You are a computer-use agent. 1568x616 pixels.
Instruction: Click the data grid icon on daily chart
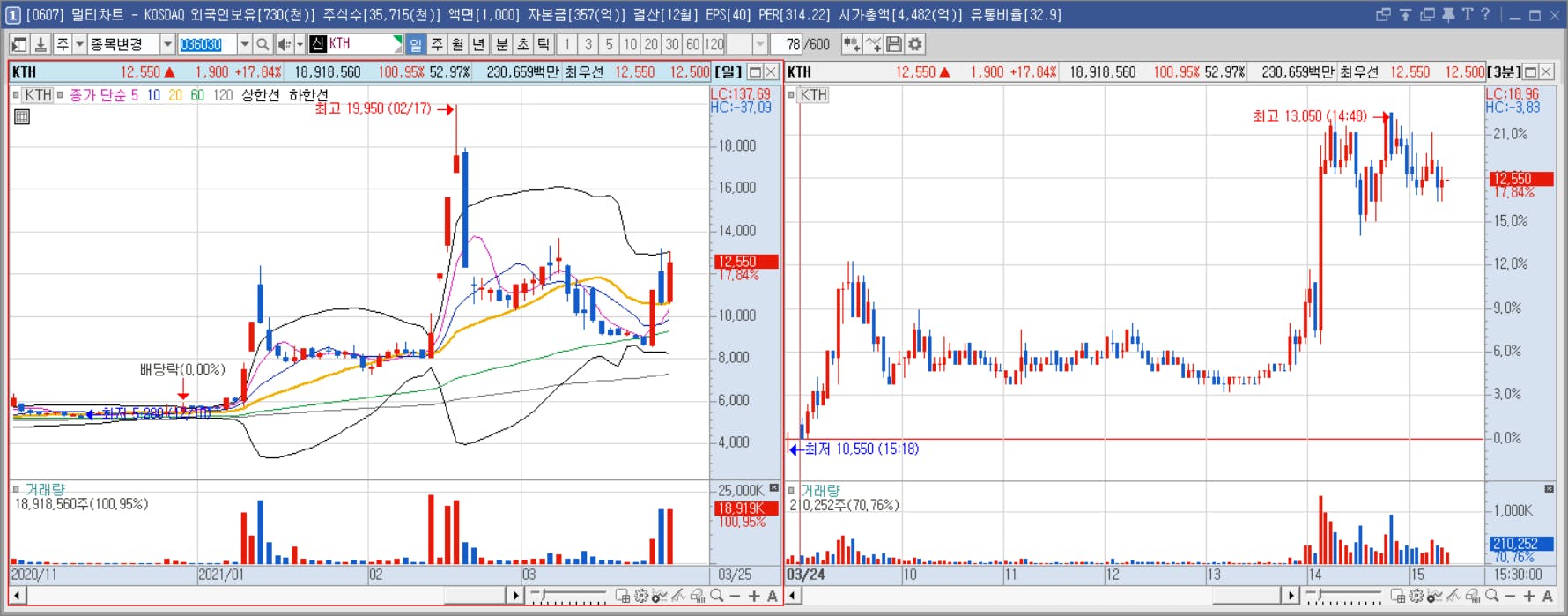(22, 116)
